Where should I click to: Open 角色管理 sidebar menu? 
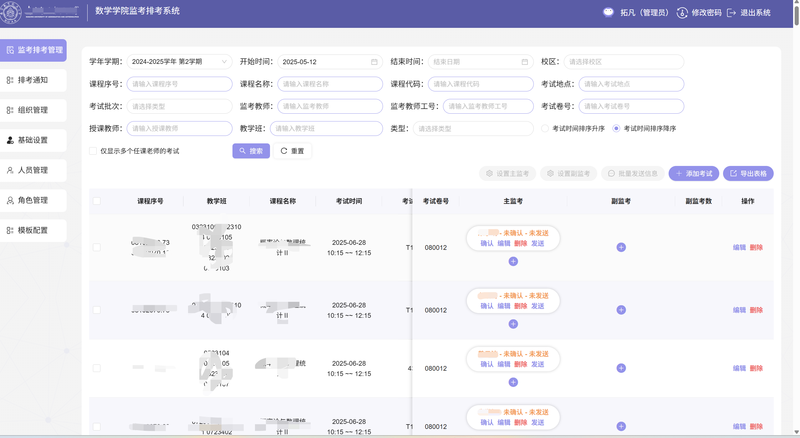(x=33, y=200)
